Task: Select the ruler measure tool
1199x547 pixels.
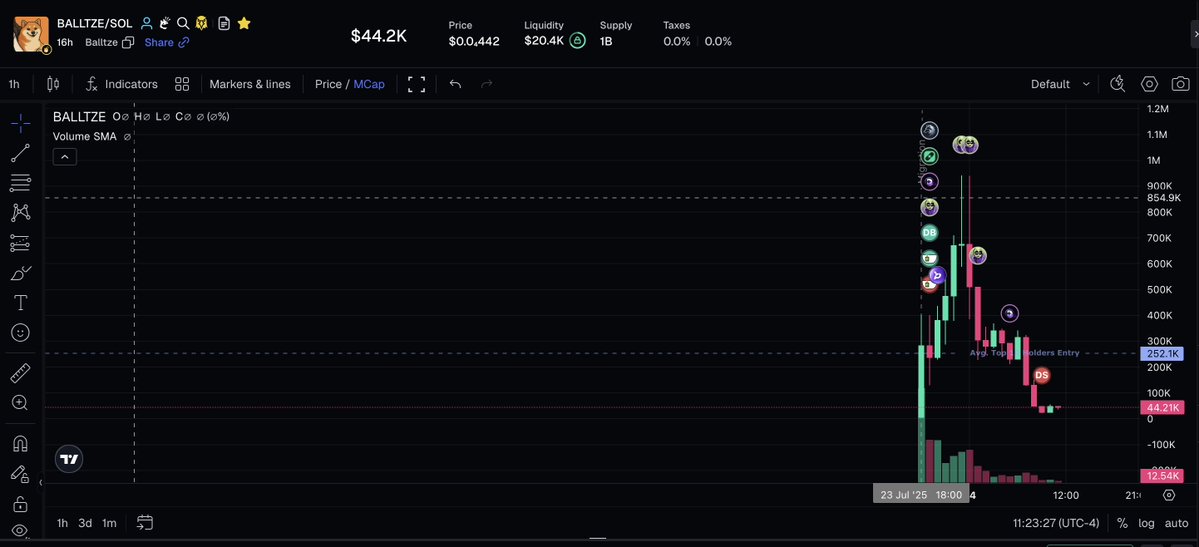Action: (x=21, y=373)
